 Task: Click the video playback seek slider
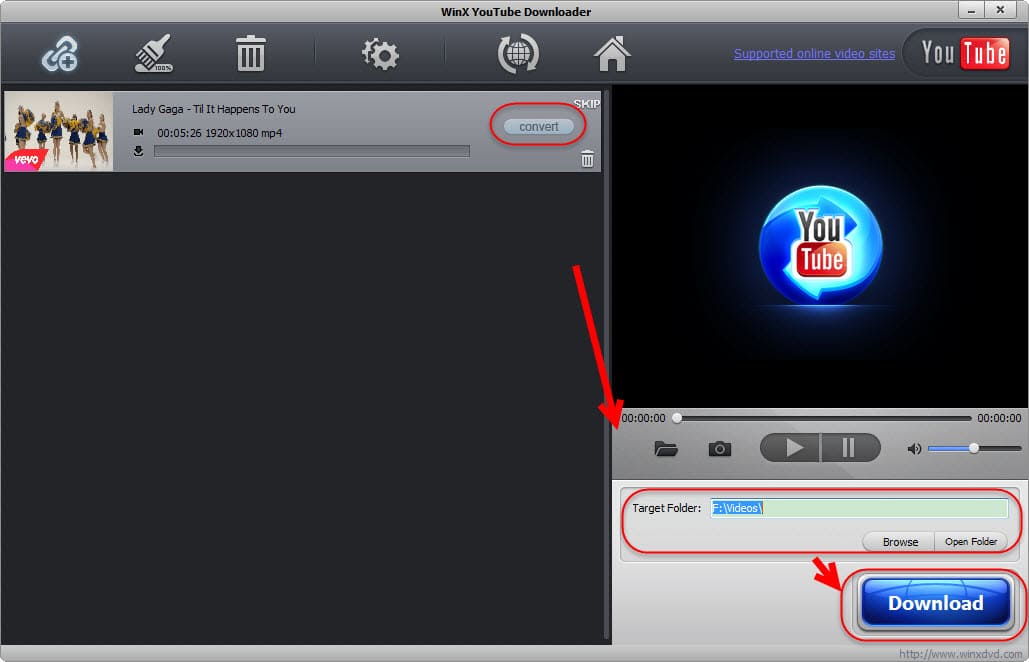(824, 418)
